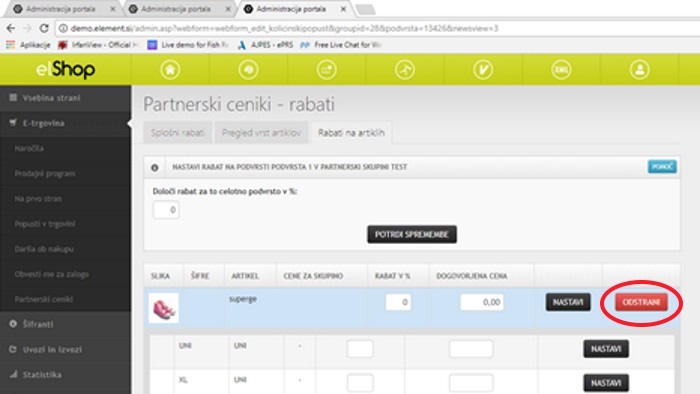Open the running-figure icon in top navigation
Image resolution: width=700 pixels, height=394 pixels.
[405, 70]
